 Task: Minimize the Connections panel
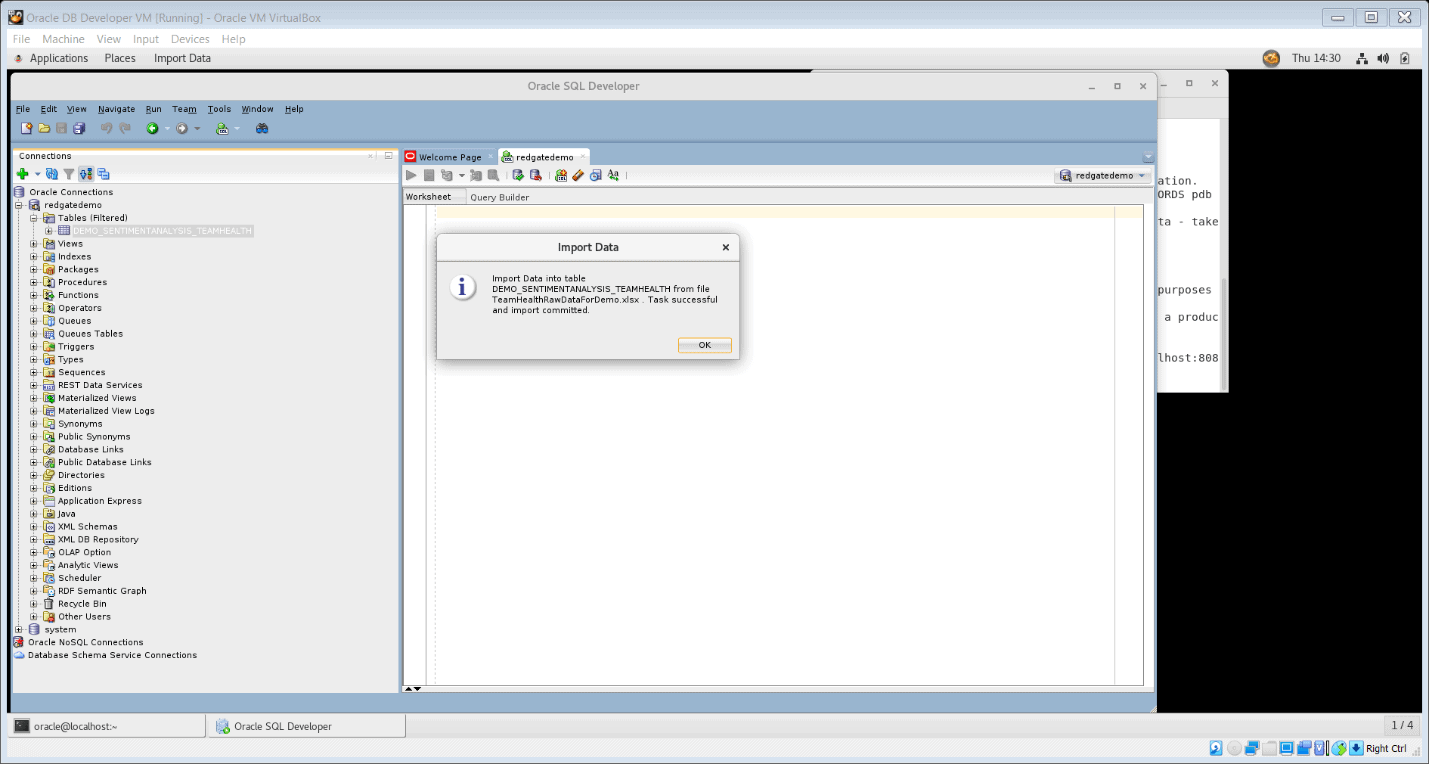pyautogui.click(x=388, y=156)
